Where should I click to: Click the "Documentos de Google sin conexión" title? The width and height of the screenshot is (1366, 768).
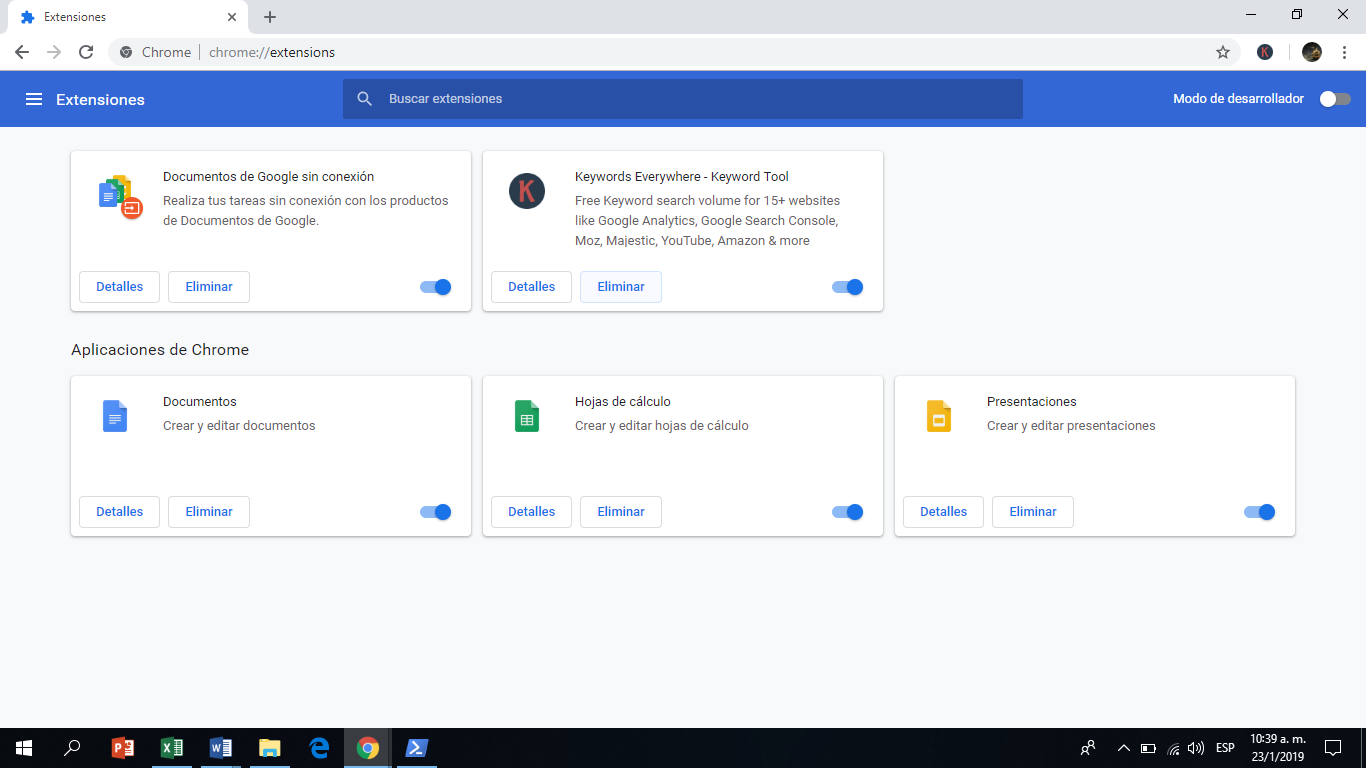tap(269, 177)
